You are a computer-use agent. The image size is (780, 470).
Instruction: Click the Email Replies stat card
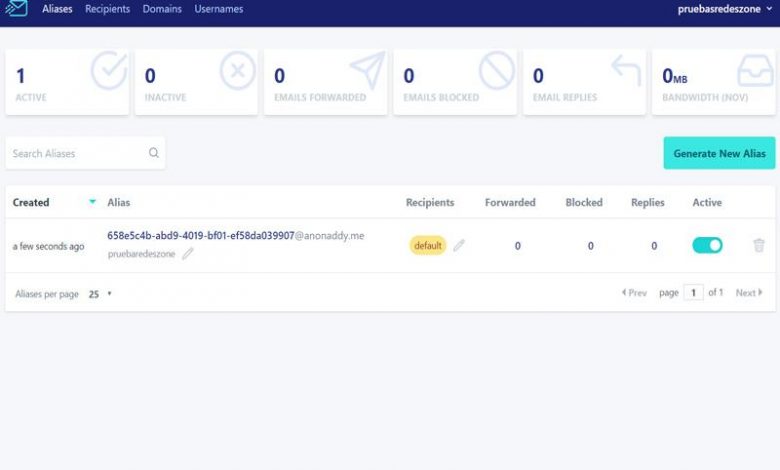pyautogui.click(x=585, y=82)
